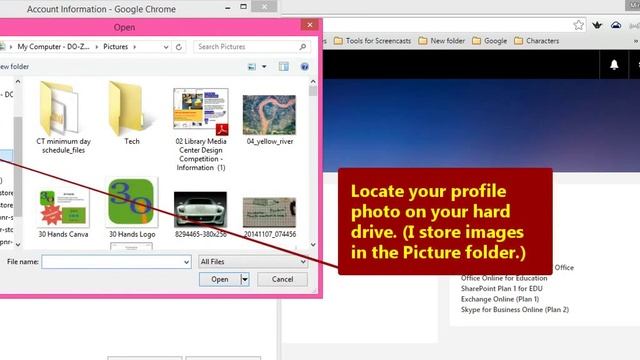Select the 20141107_074456 photo
The height and width of the screenshot is (360, 640).
tap(269, 217)
